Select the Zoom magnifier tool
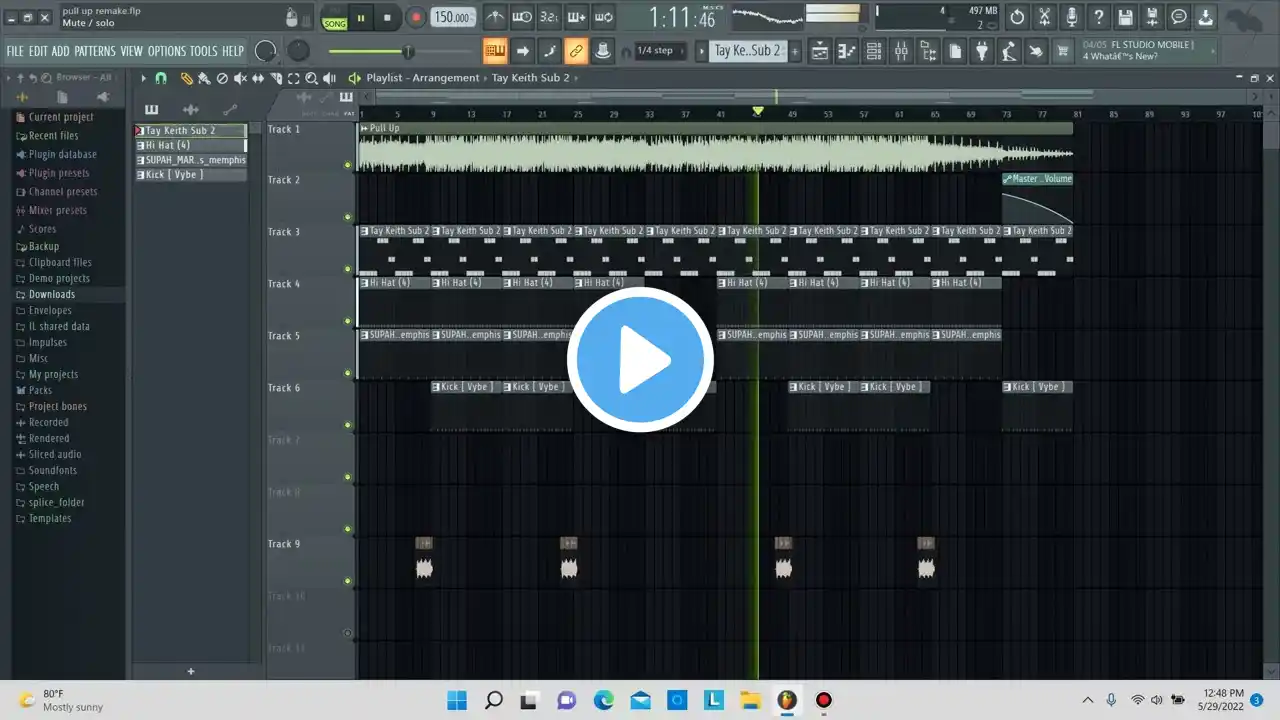Viewport: 1280px width, 720px height. tap(312, 78)
